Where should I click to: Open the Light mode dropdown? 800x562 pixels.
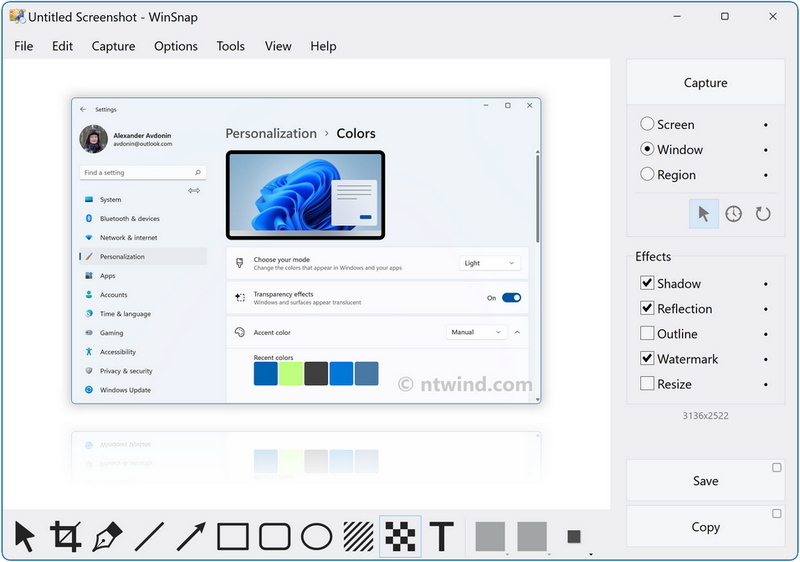[x=490, y=263]
